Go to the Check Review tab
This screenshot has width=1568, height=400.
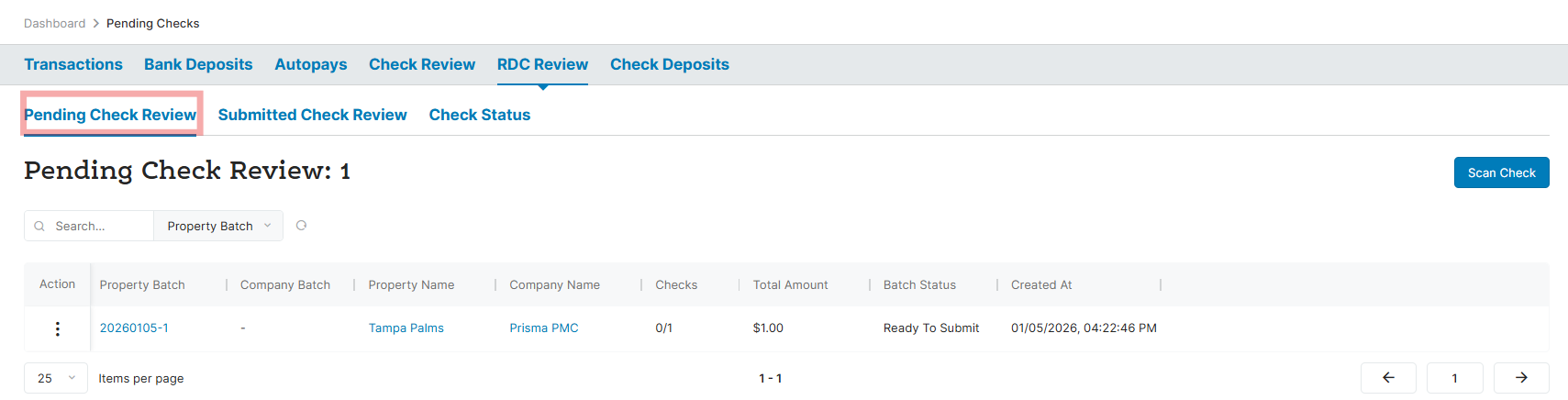[x=422, y=64]
